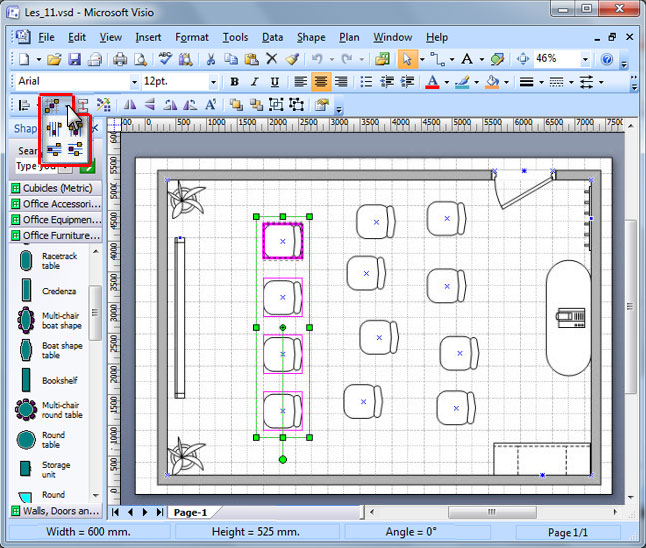Align text to the left
The height and width of the screenshot is (548, 646).
click(300, 82)
